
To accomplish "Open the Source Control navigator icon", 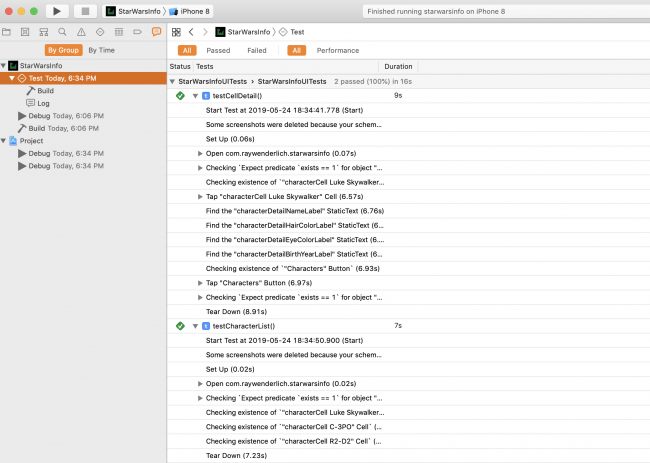I will coord(25,32).
